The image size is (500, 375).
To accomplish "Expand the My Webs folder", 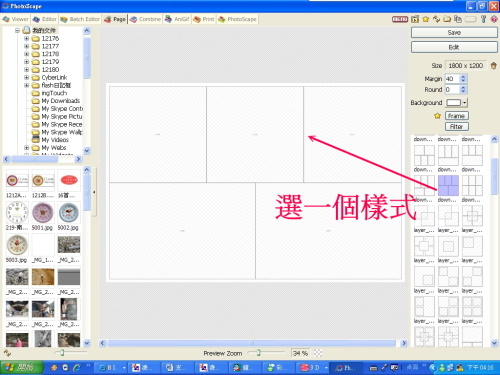I will coord(26,147).
